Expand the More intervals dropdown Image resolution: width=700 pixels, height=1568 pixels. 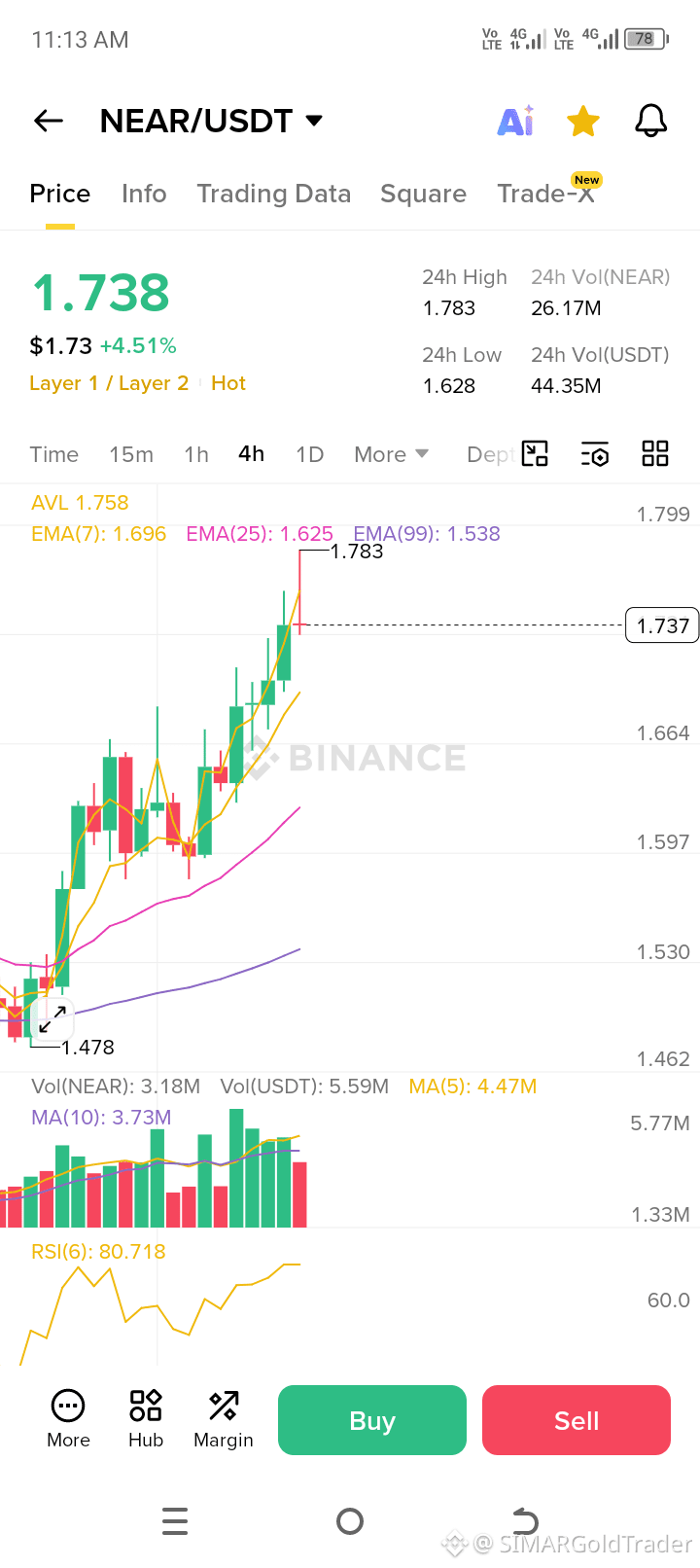tap(391, 454)
